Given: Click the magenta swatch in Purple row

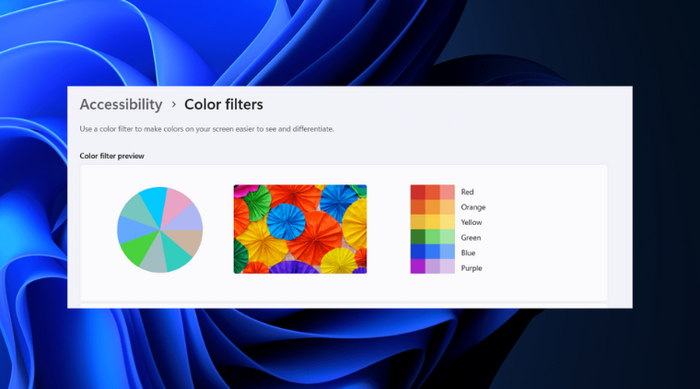Looking at the screenshot, I should 418,266.
